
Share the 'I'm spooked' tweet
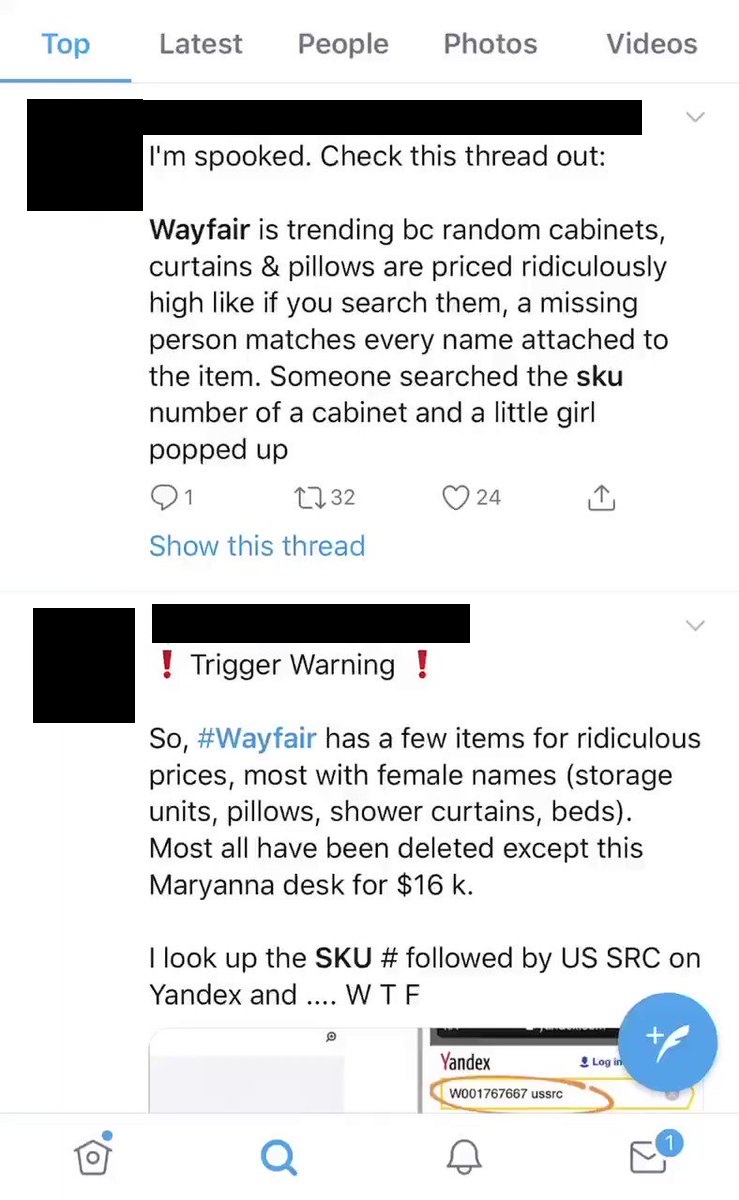tap(600, 497)
